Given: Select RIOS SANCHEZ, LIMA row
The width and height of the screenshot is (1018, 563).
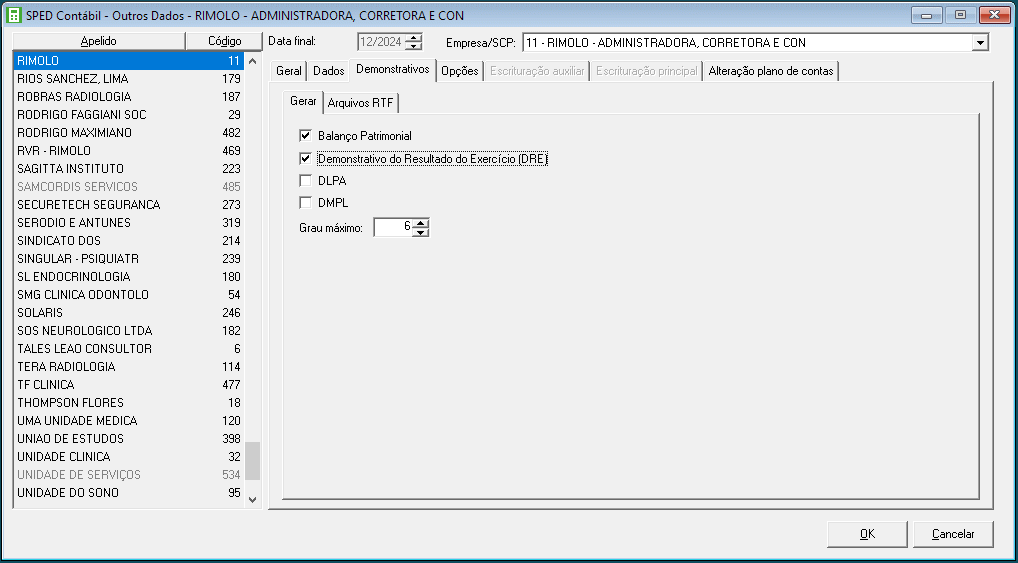Looking at the screenshot, I should (129, 79).
